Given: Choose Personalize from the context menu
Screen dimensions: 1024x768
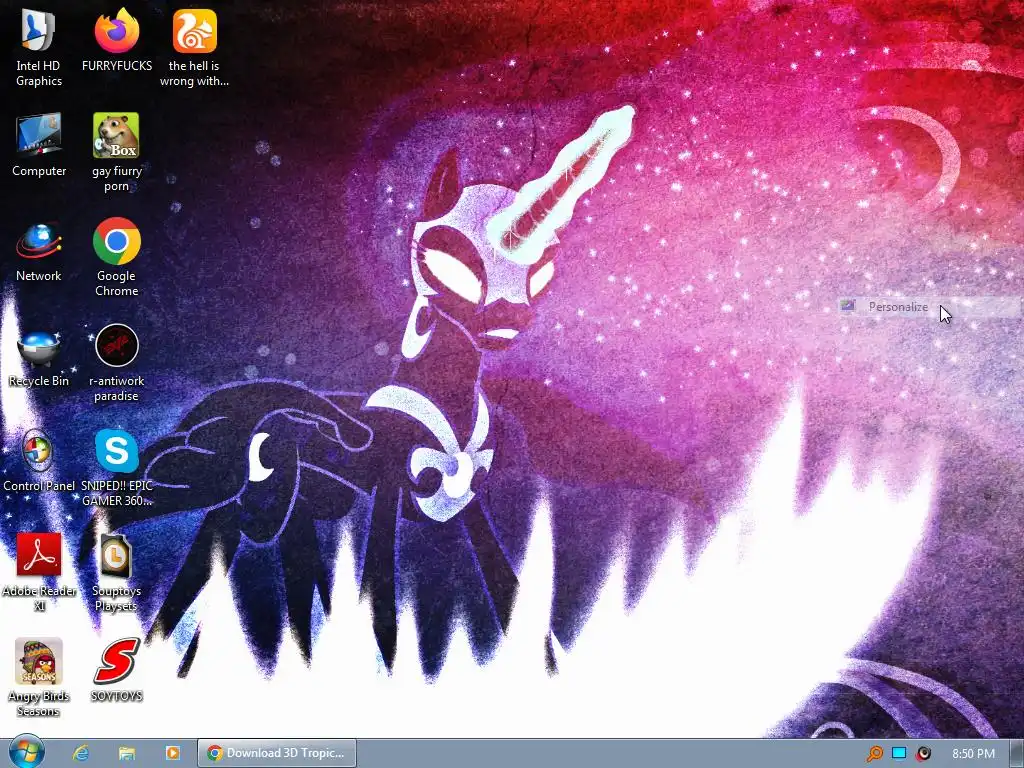Looking at the screenshot, I should 931,307.
